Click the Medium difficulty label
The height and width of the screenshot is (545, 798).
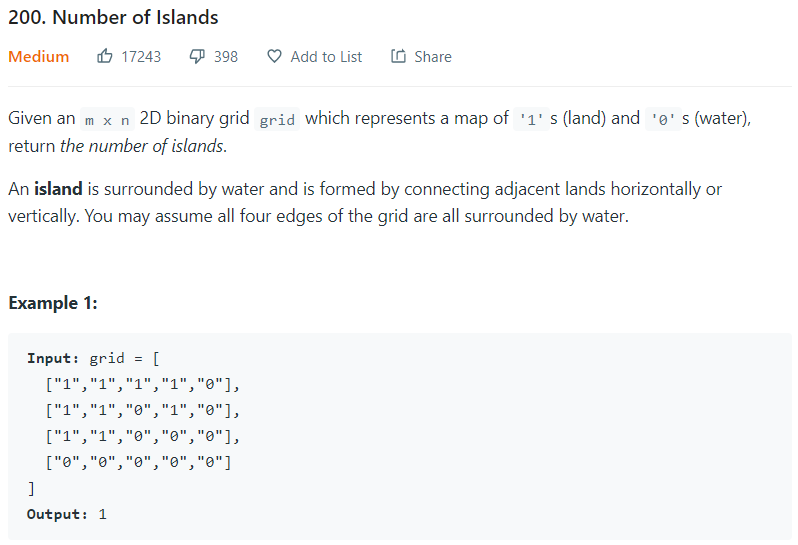click(x=39, y=56)
